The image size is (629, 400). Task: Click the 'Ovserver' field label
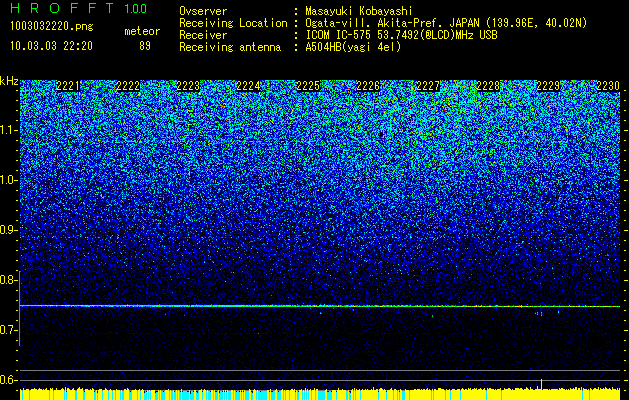tap(203, 11)
